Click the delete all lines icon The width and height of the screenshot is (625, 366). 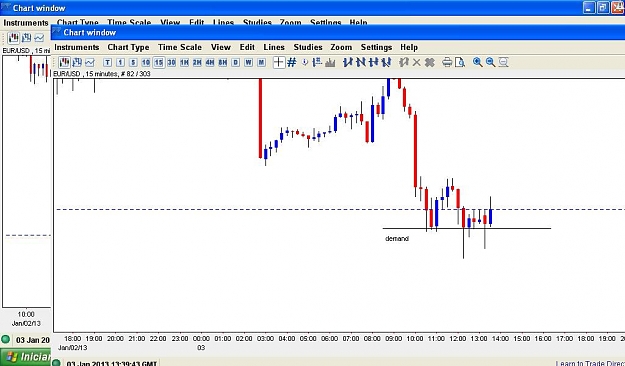430,62
